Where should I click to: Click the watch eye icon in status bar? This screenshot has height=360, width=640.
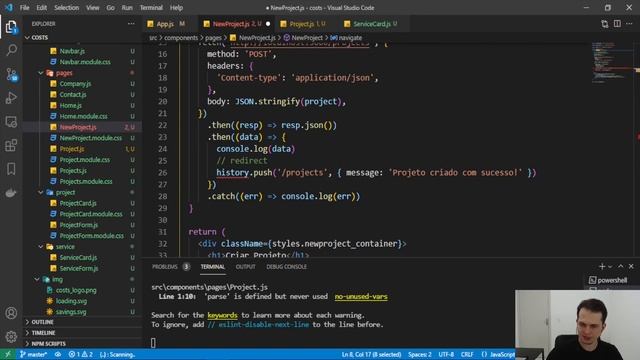(58, 354)
